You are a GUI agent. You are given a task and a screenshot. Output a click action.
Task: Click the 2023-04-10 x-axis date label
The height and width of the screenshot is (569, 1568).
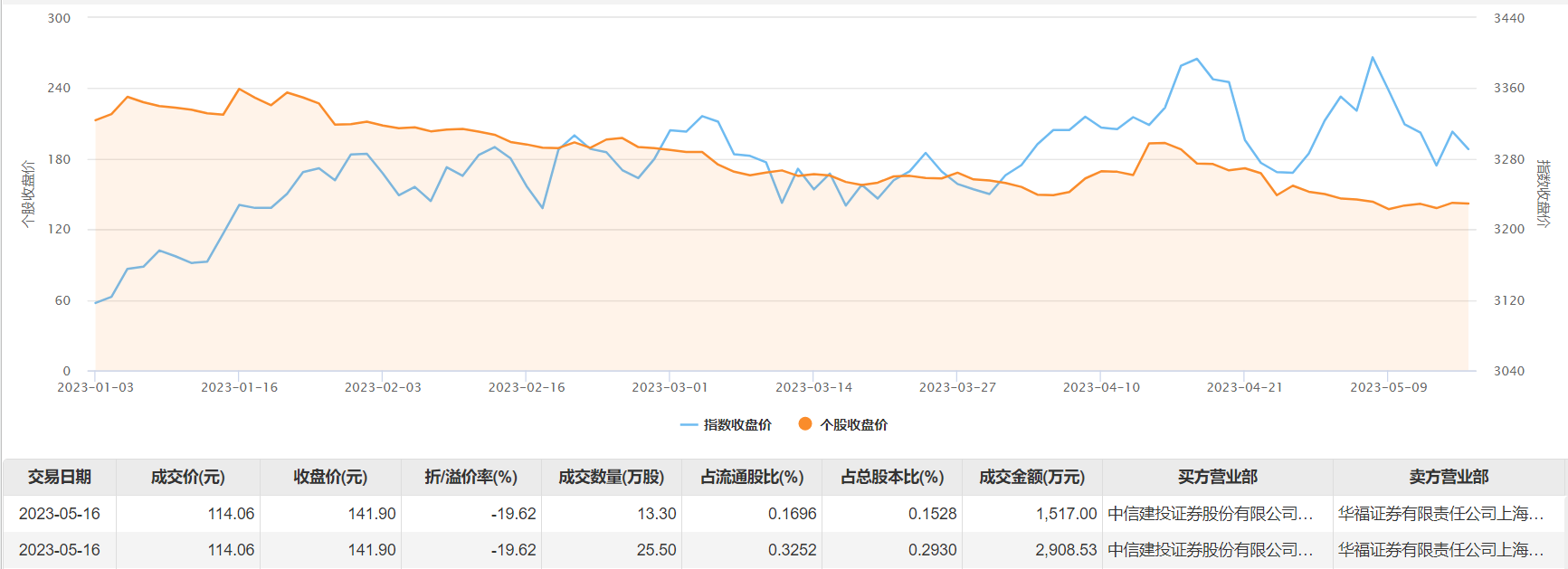(1101, 387)
